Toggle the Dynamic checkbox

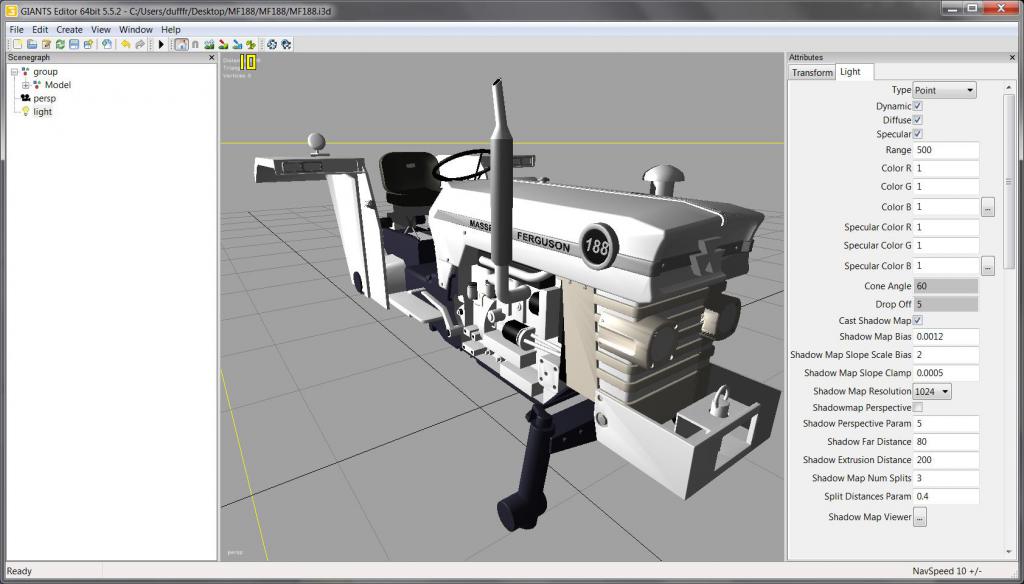[x=918, y=106]
